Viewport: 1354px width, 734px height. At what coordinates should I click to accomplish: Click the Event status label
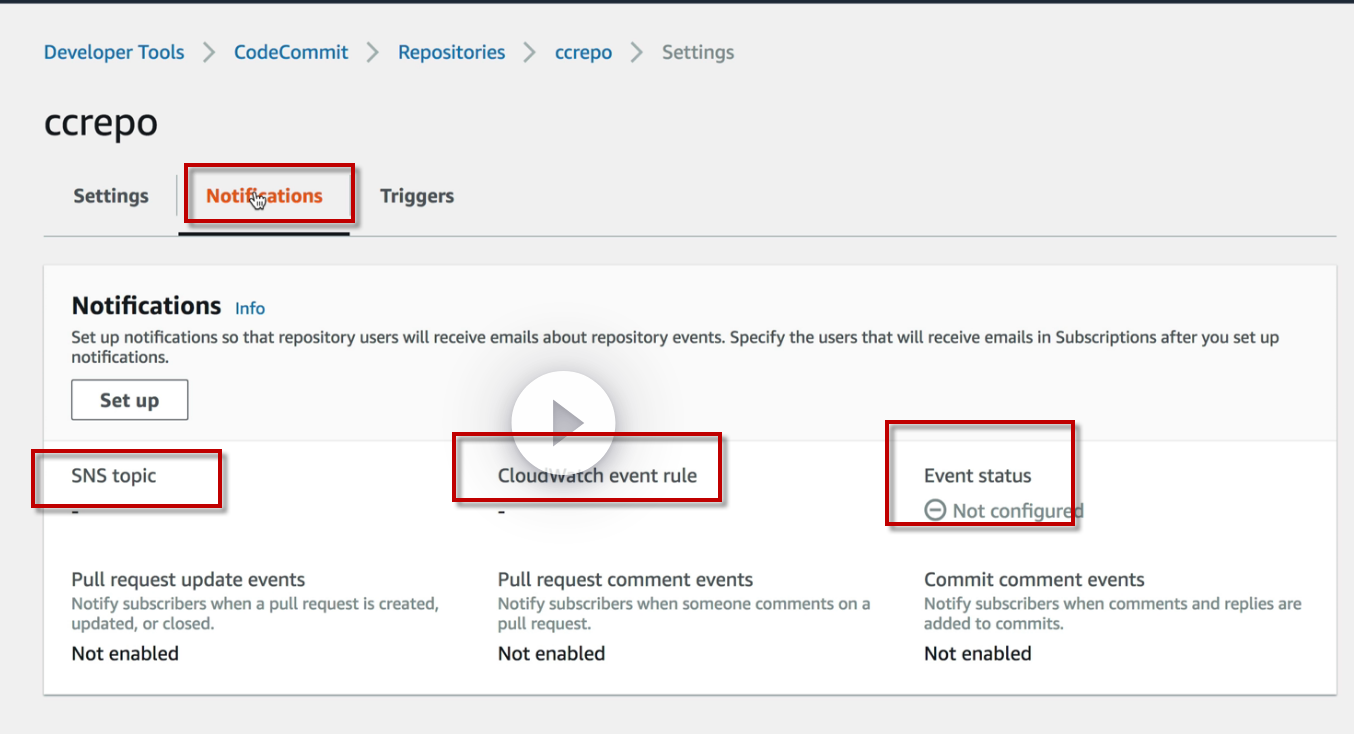(x=977, y=476)
